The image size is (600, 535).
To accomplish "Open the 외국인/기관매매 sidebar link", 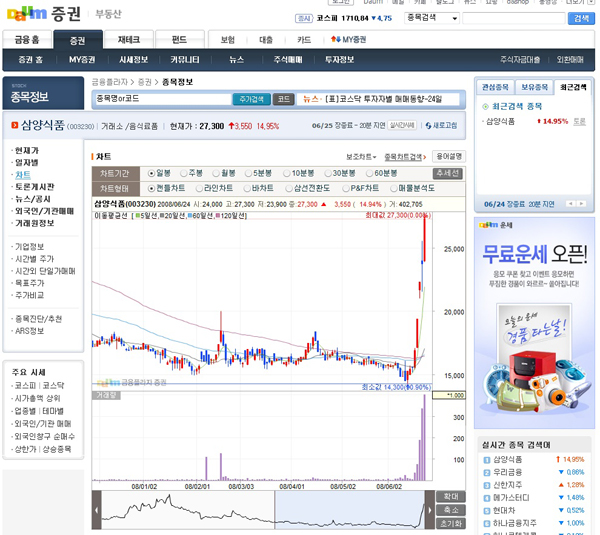I will [44, 211].
